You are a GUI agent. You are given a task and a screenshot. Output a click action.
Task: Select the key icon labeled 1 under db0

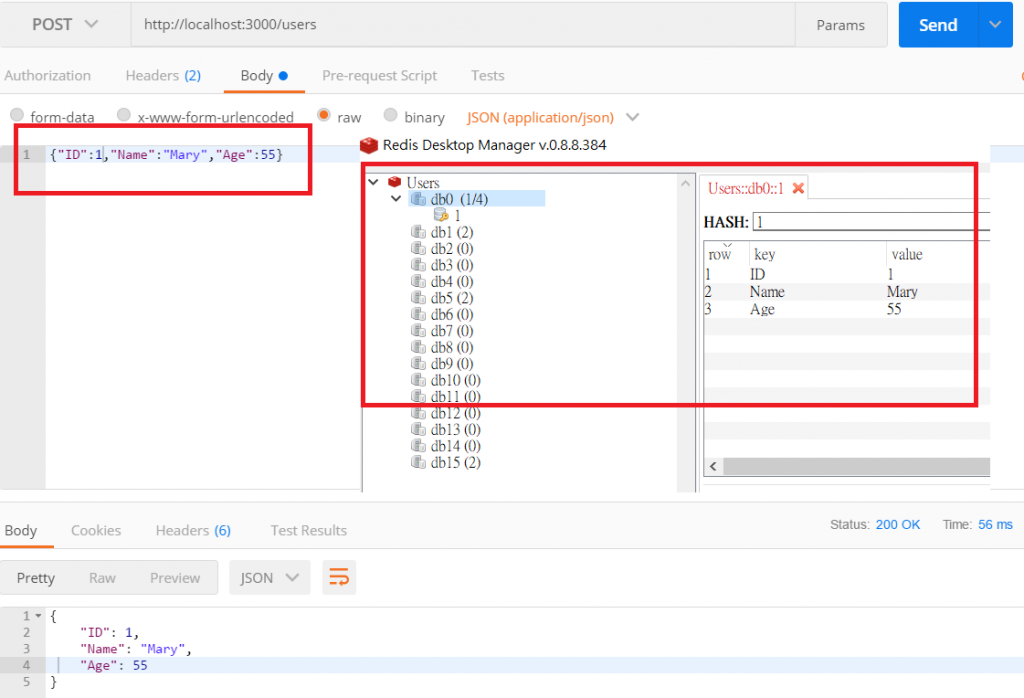[441, 215]
